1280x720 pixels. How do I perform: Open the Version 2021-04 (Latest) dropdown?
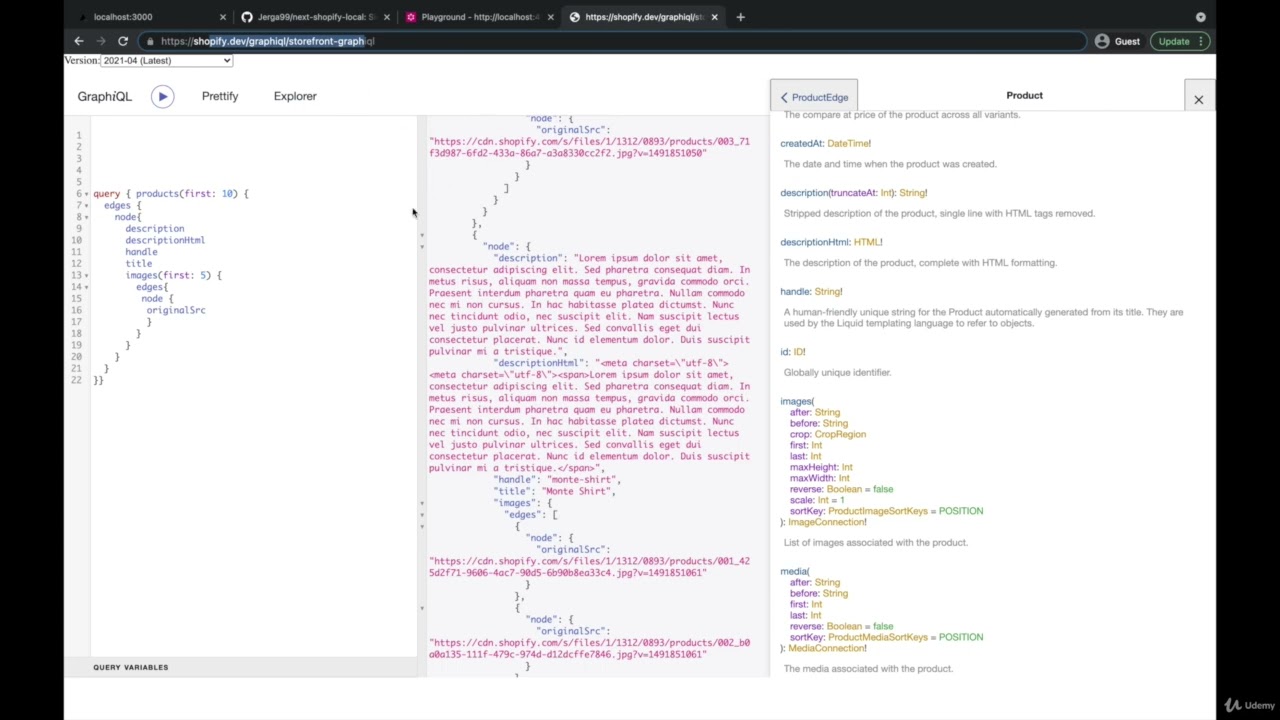click(x=166, y=61)
